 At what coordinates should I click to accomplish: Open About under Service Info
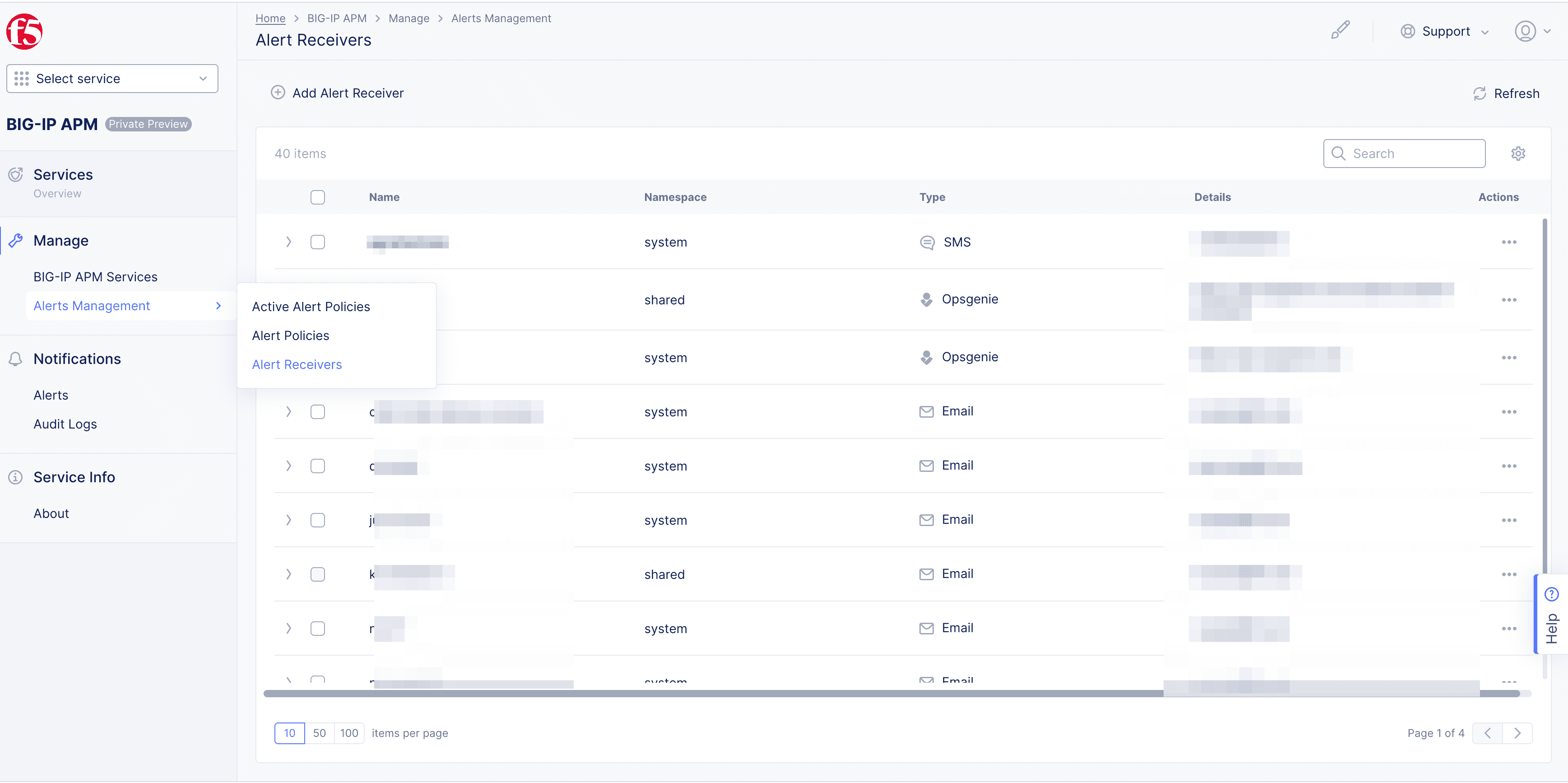click(51, 513)
